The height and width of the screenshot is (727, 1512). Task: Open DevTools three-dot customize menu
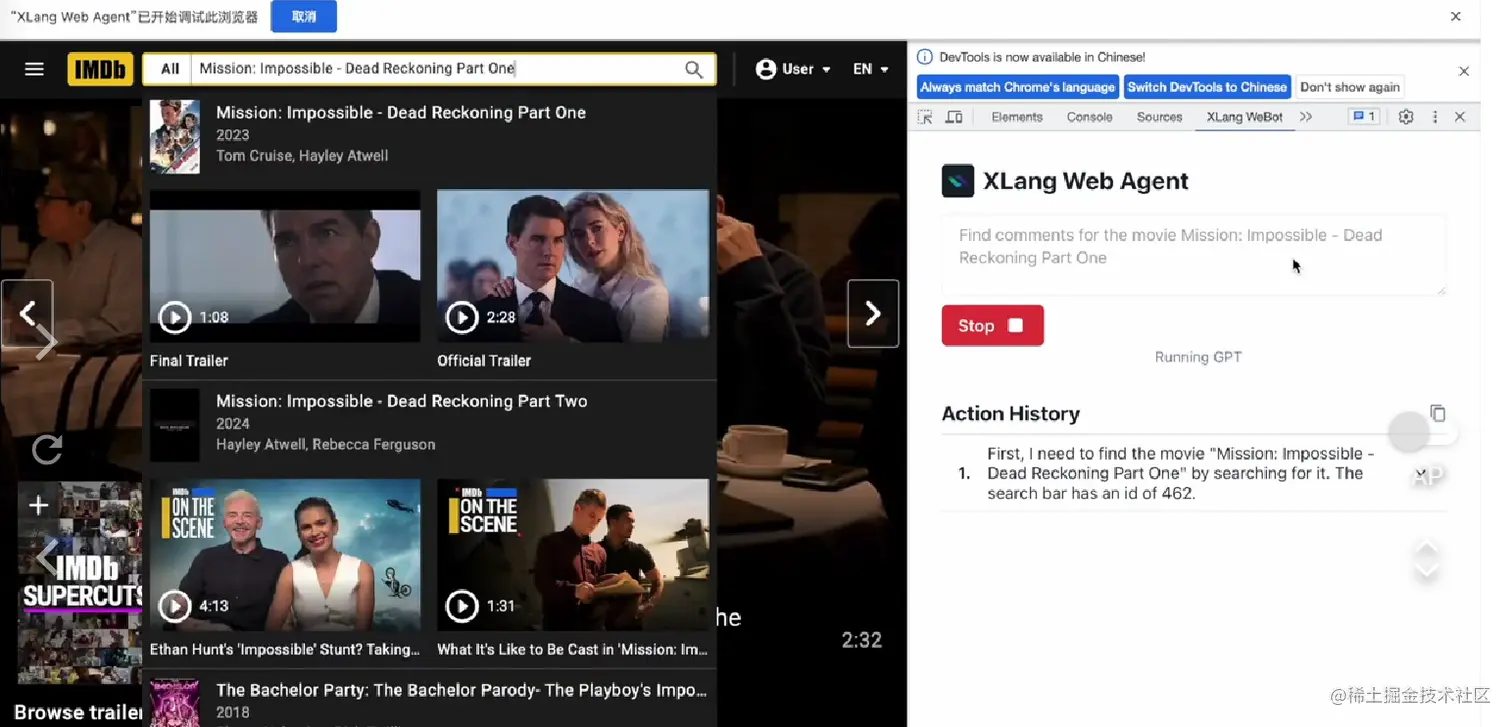1435,117
